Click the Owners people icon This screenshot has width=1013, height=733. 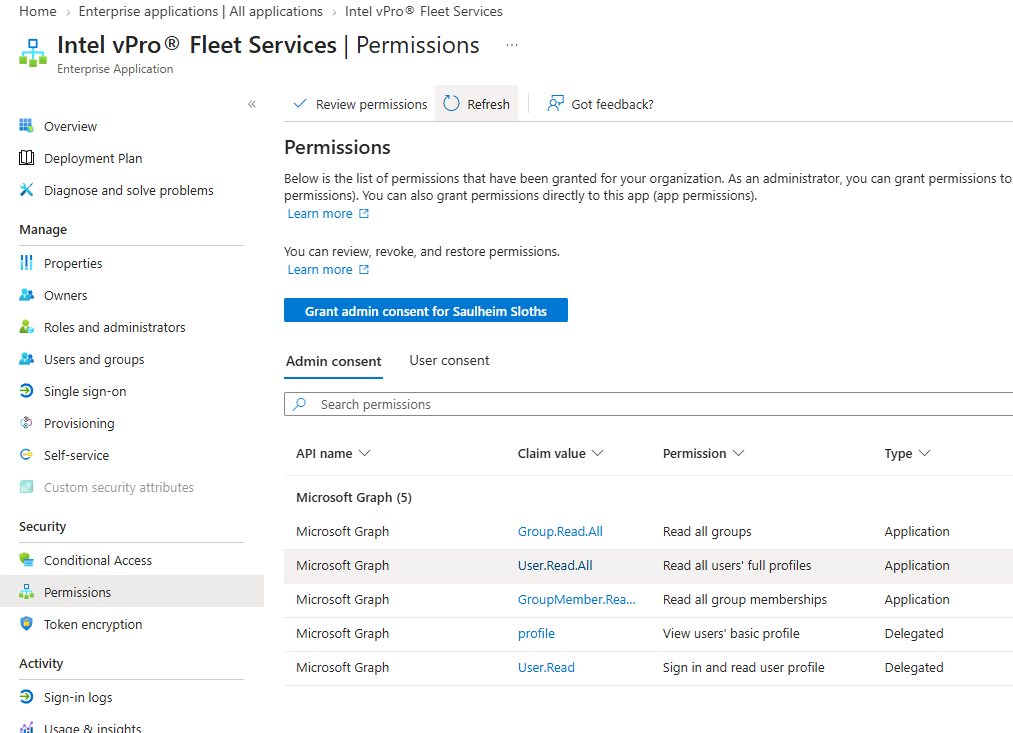[x=26, y=295]
